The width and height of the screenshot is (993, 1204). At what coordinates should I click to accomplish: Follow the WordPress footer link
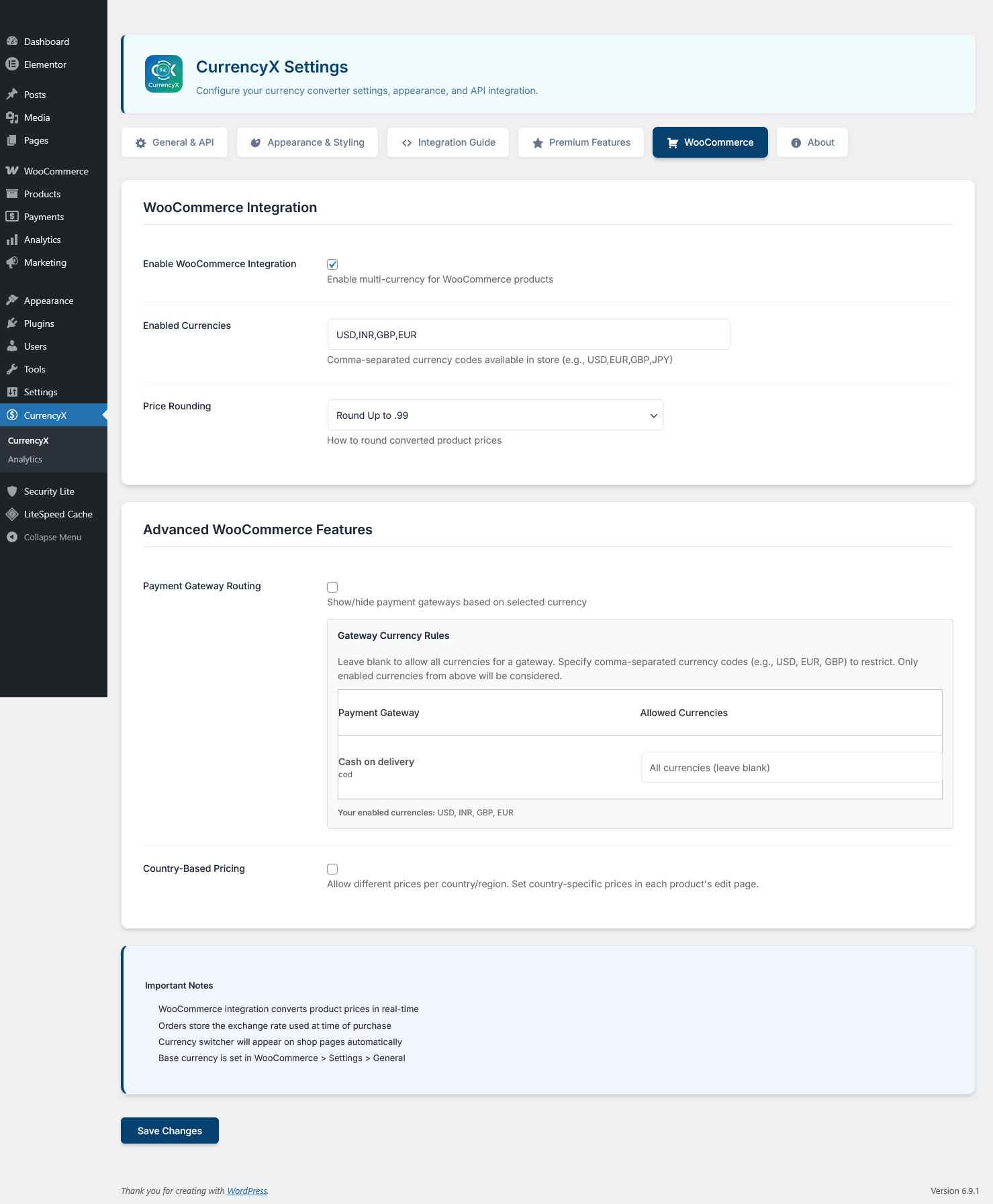tap(247, 1191)
